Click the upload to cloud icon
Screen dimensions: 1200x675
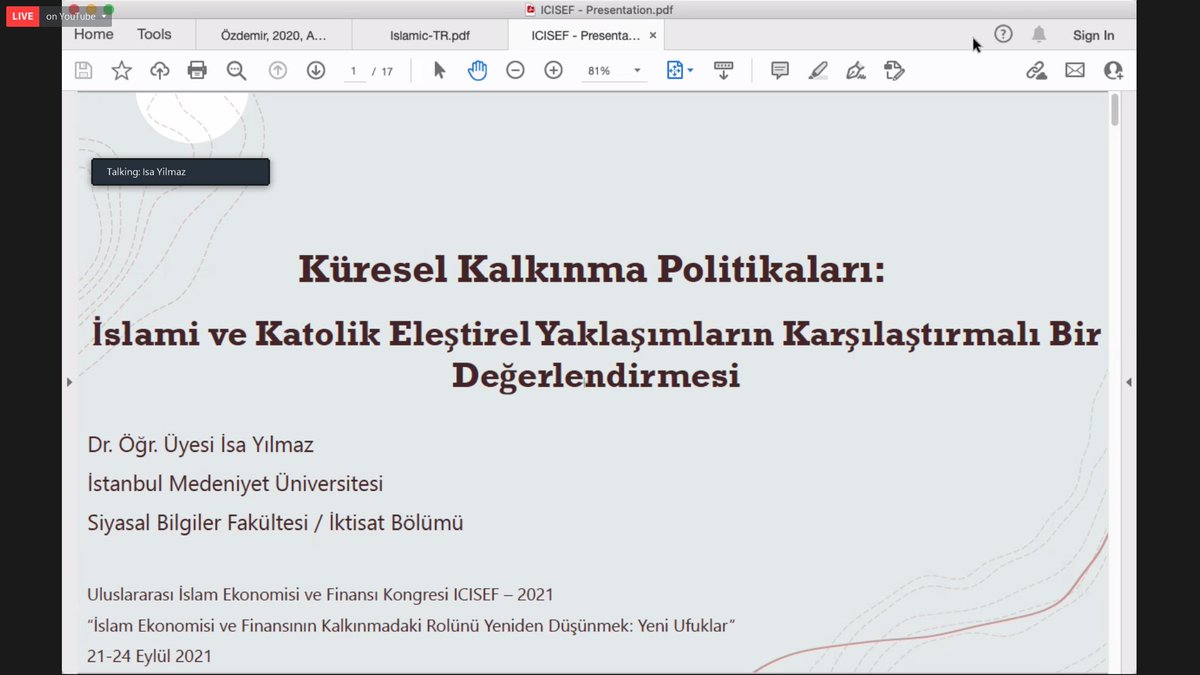[x=159, y=70]
